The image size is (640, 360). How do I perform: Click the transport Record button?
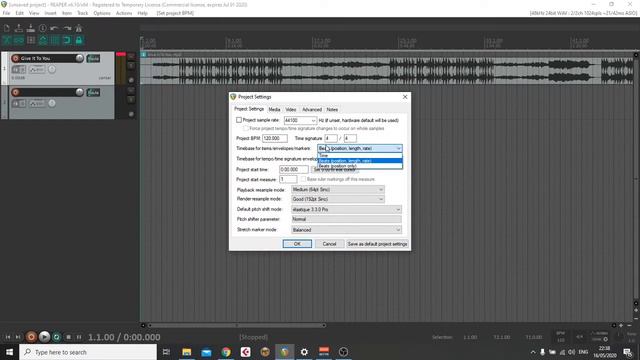(x=31, y=337)
